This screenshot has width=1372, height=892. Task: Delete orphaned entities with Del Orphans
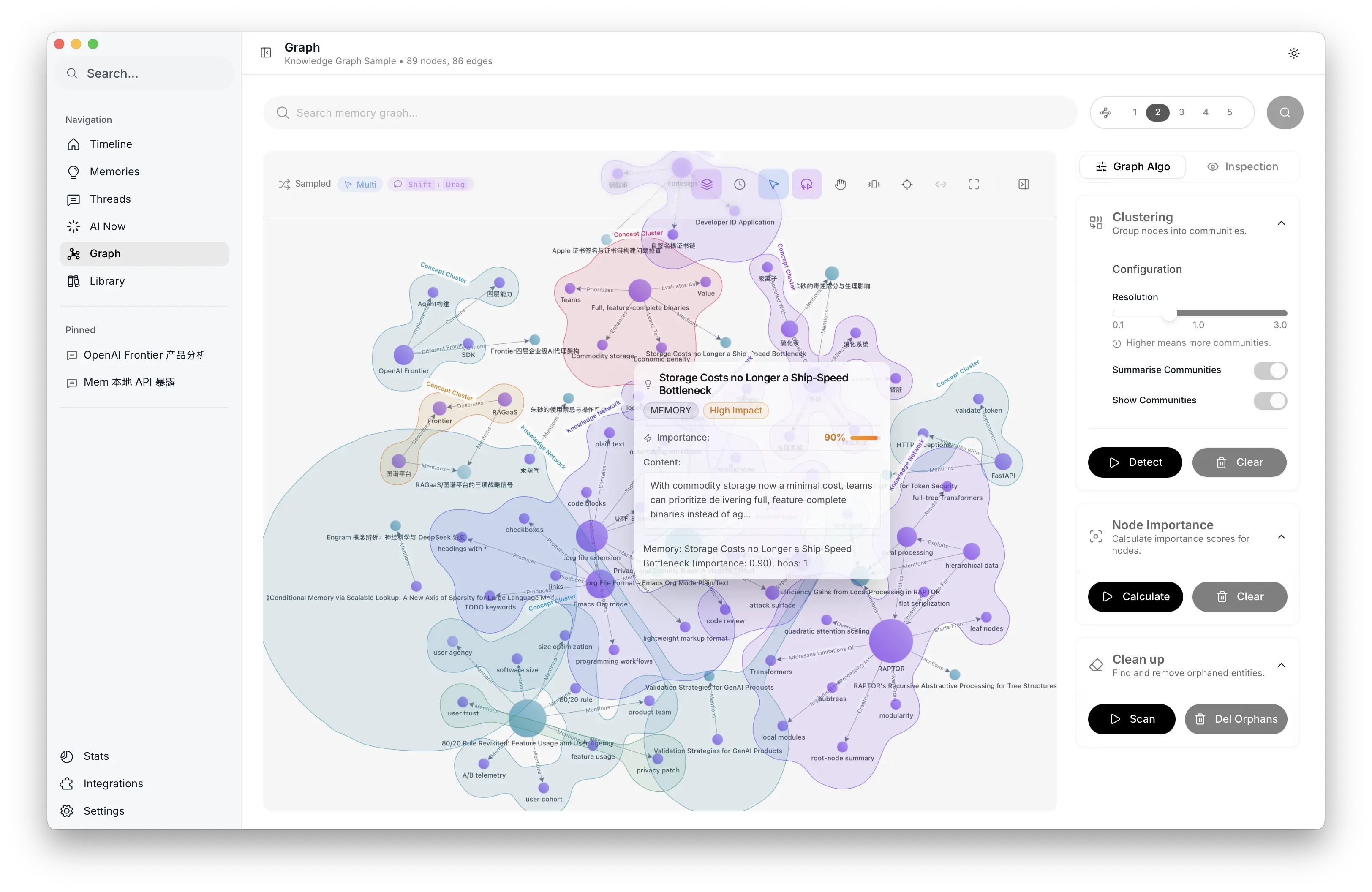pyautogui.click(x=1236, y=719)
